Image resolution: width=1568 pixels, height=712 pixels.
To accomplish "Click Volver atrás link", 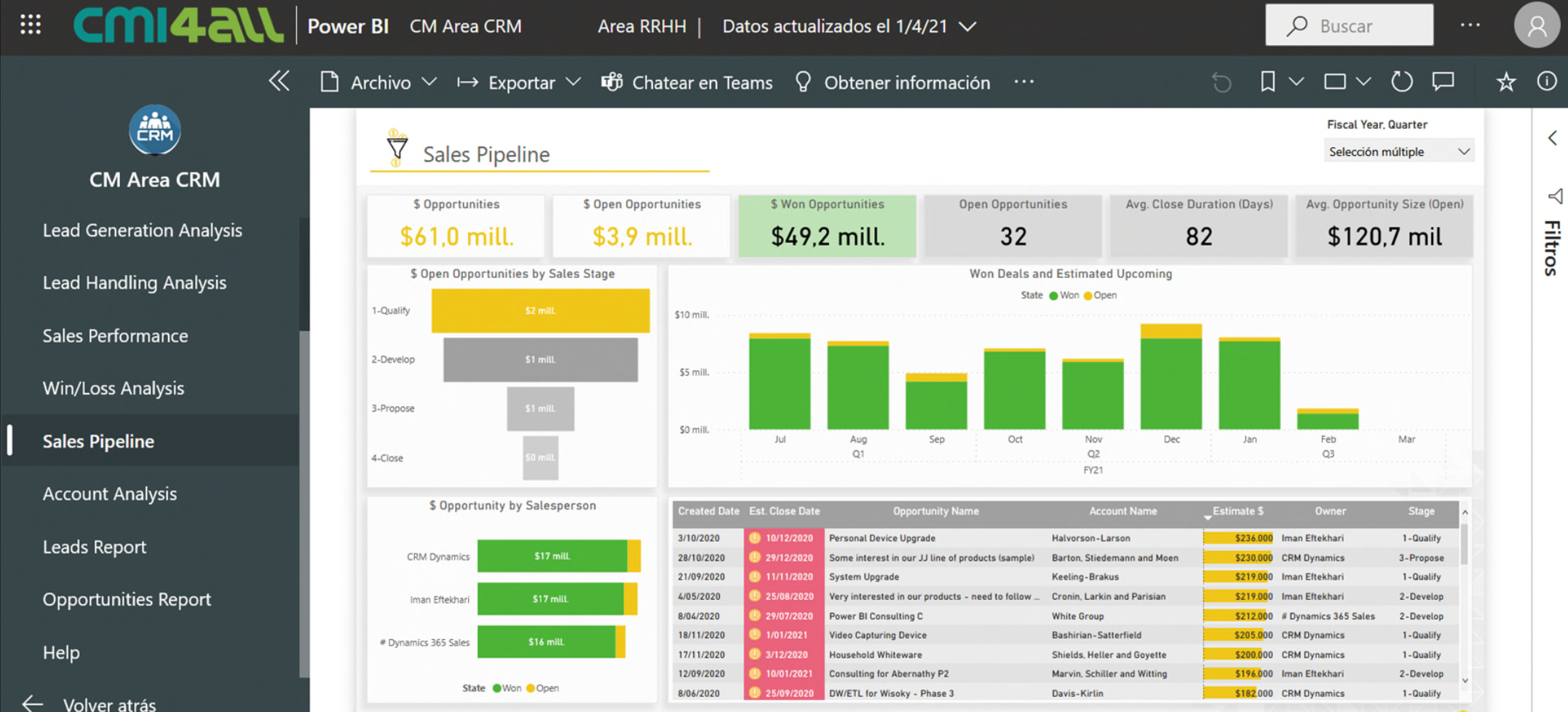I will (x=109, y=703).
